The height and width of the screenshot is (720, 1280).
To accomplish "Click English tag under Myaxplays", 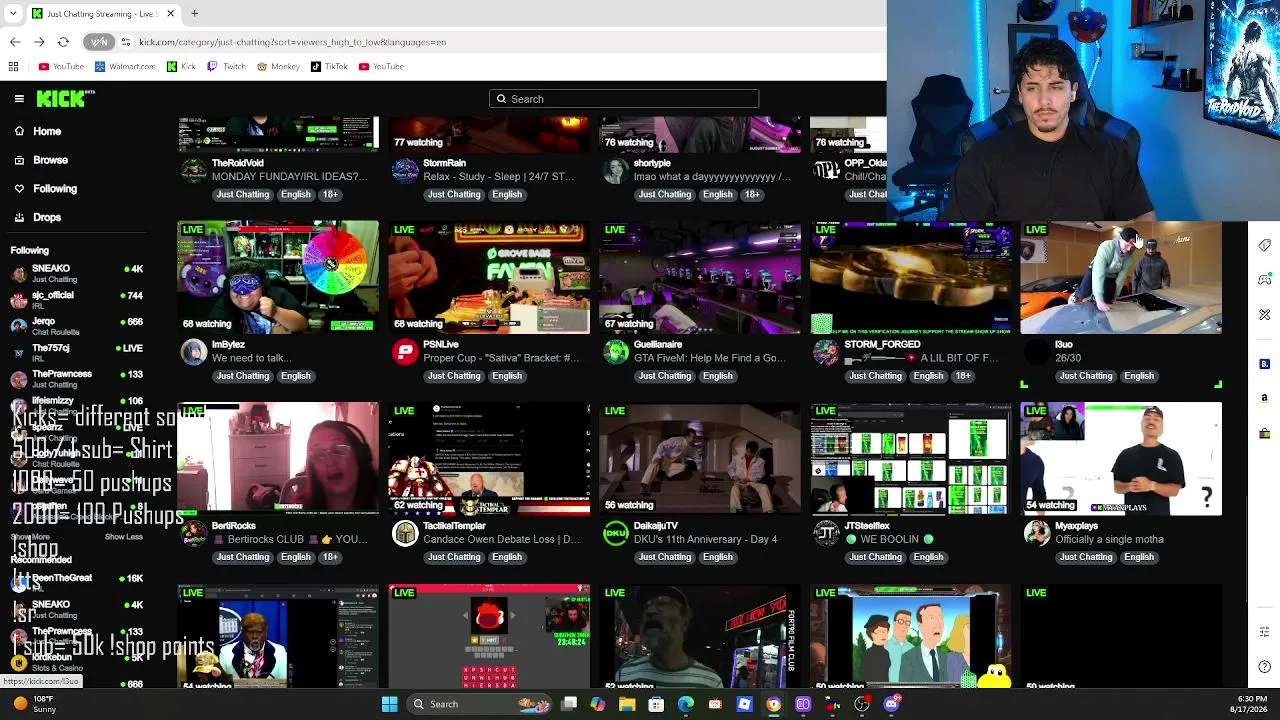I will pyautogui.click(x=1139, y=557).
